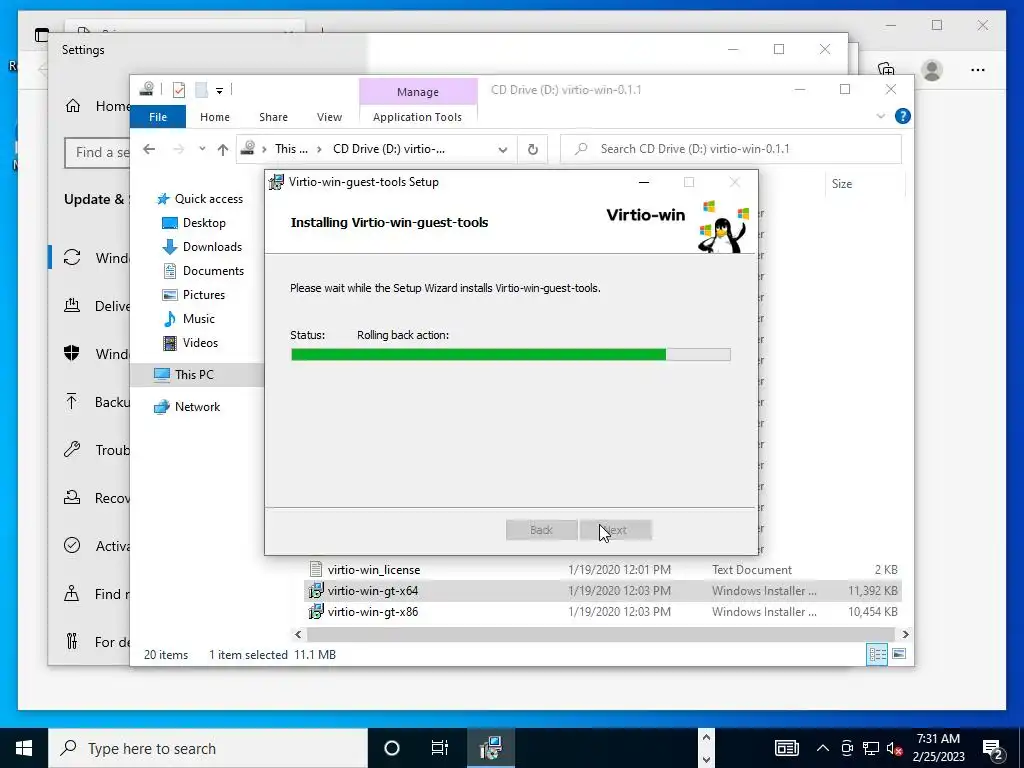Click the setup dialog title bar icon
Viewport: 1024px width, 768px height.
pyautogui.click(x=277, y=182)
